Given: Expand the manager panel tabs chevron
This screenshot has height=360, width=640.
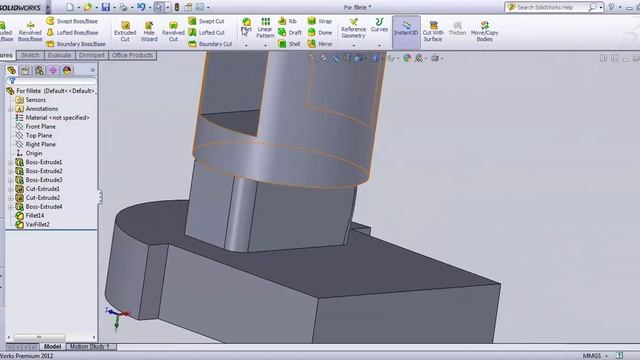Looking at the screenshot, I should coord(92,70).
